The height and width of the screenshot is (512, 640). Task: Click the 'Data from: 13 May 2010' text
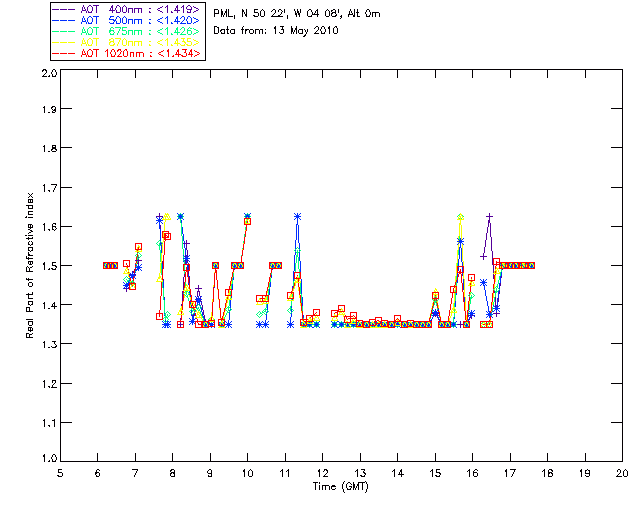[x=276, y=31]
